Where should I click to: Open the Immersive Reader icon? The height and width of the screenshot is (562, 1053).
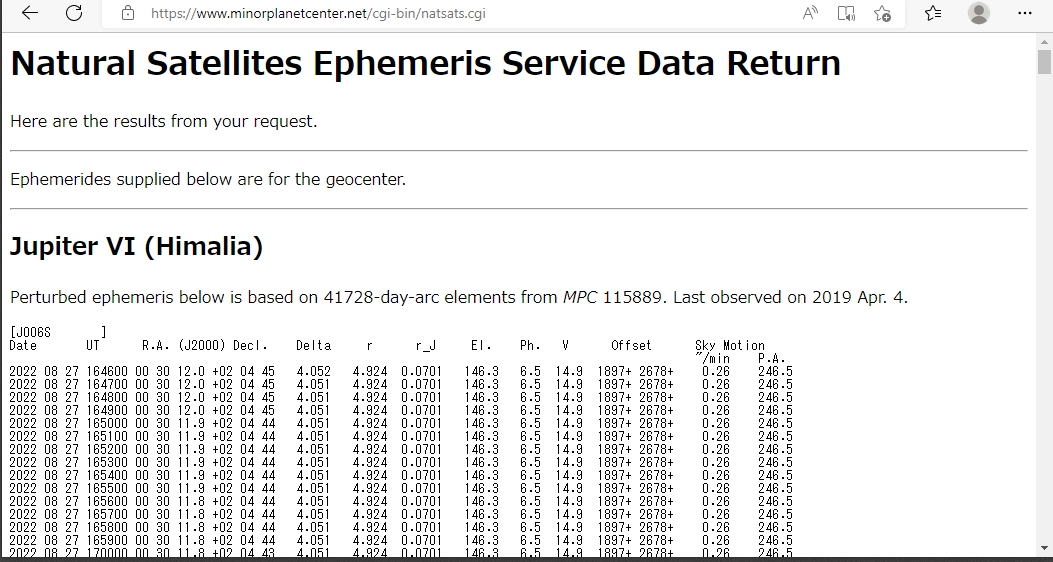tap(846, 13)
